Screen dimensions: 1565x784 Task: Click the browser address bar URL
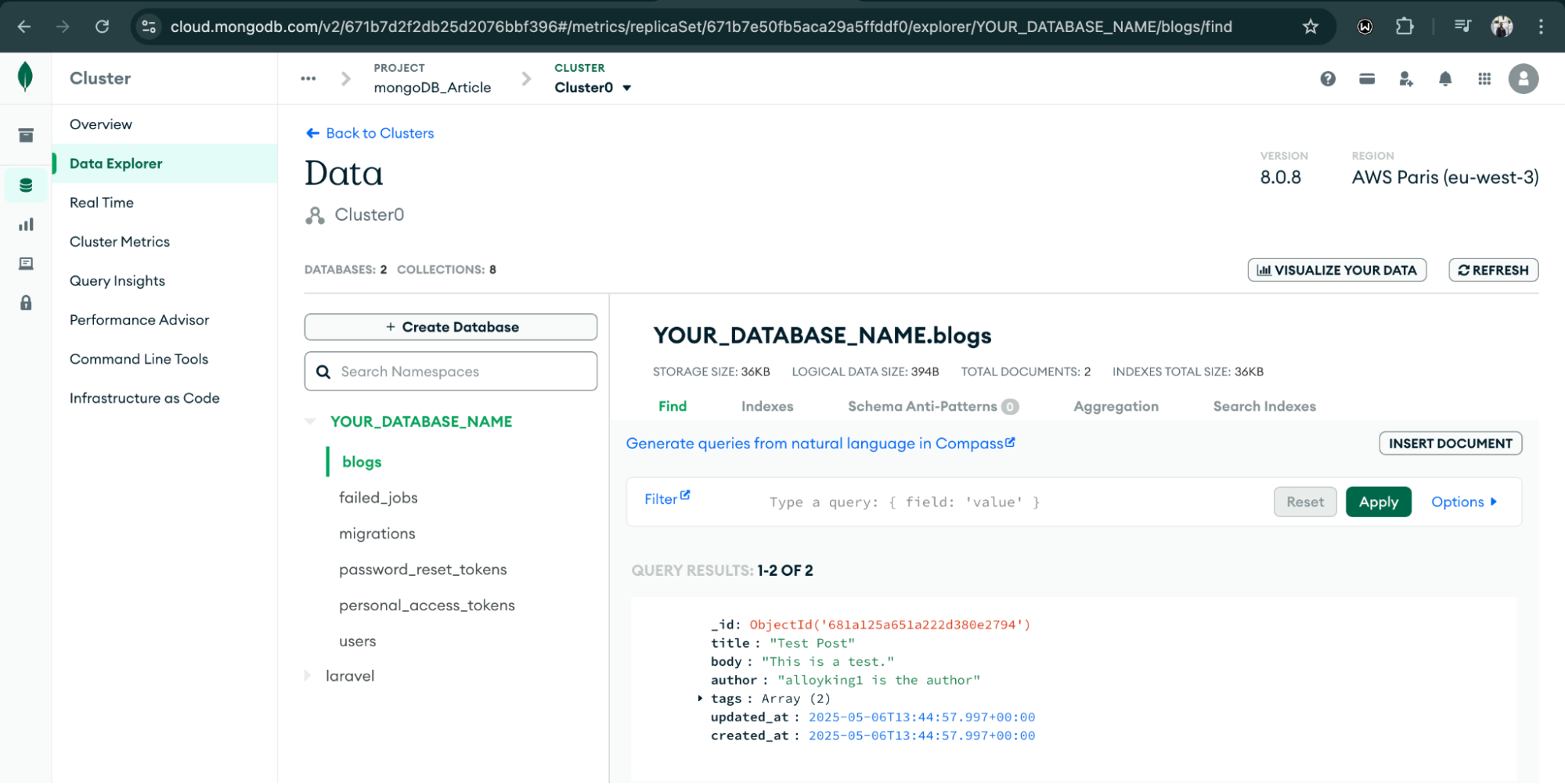[701, 27]
